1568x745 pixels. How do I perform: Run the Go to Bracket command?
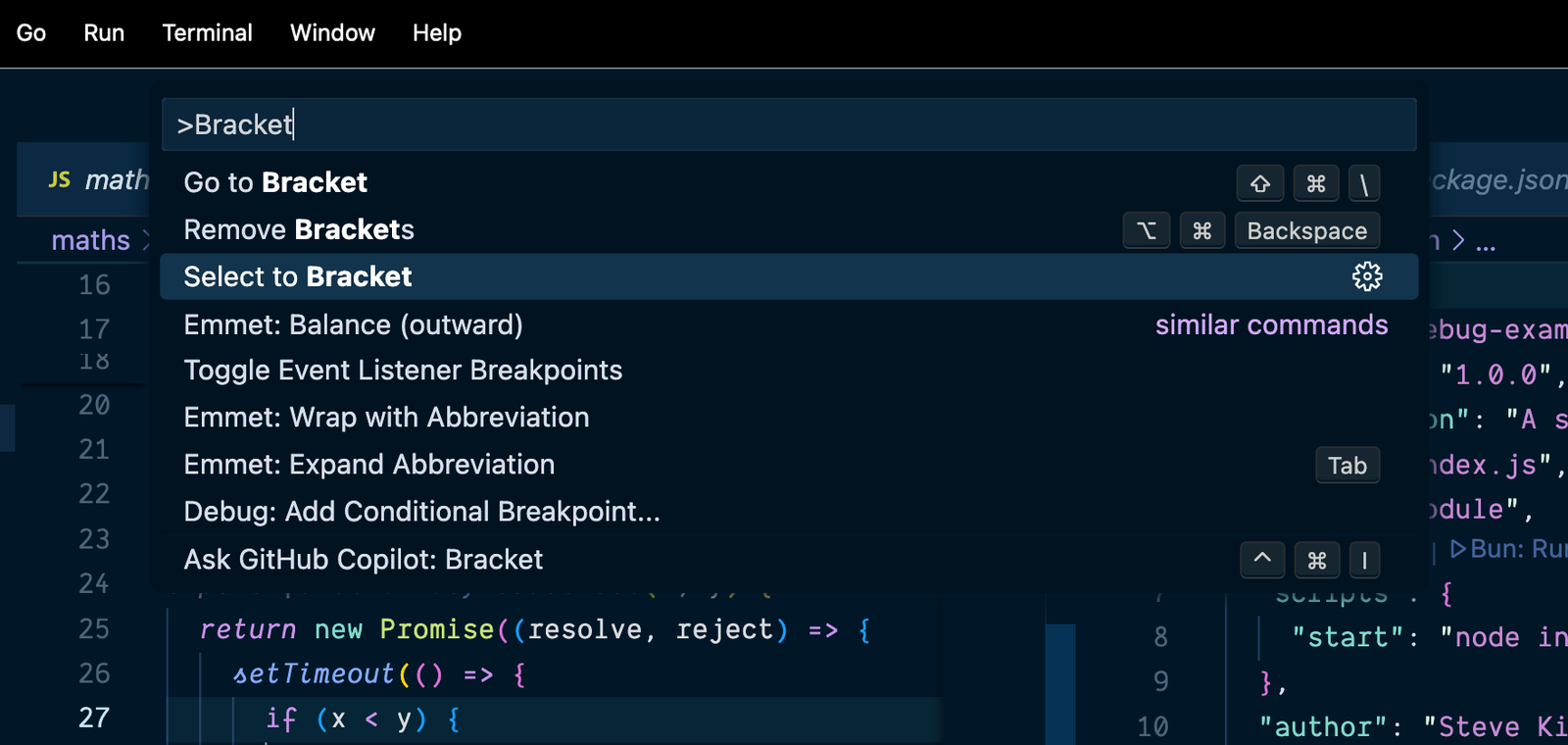coord(275,182)
